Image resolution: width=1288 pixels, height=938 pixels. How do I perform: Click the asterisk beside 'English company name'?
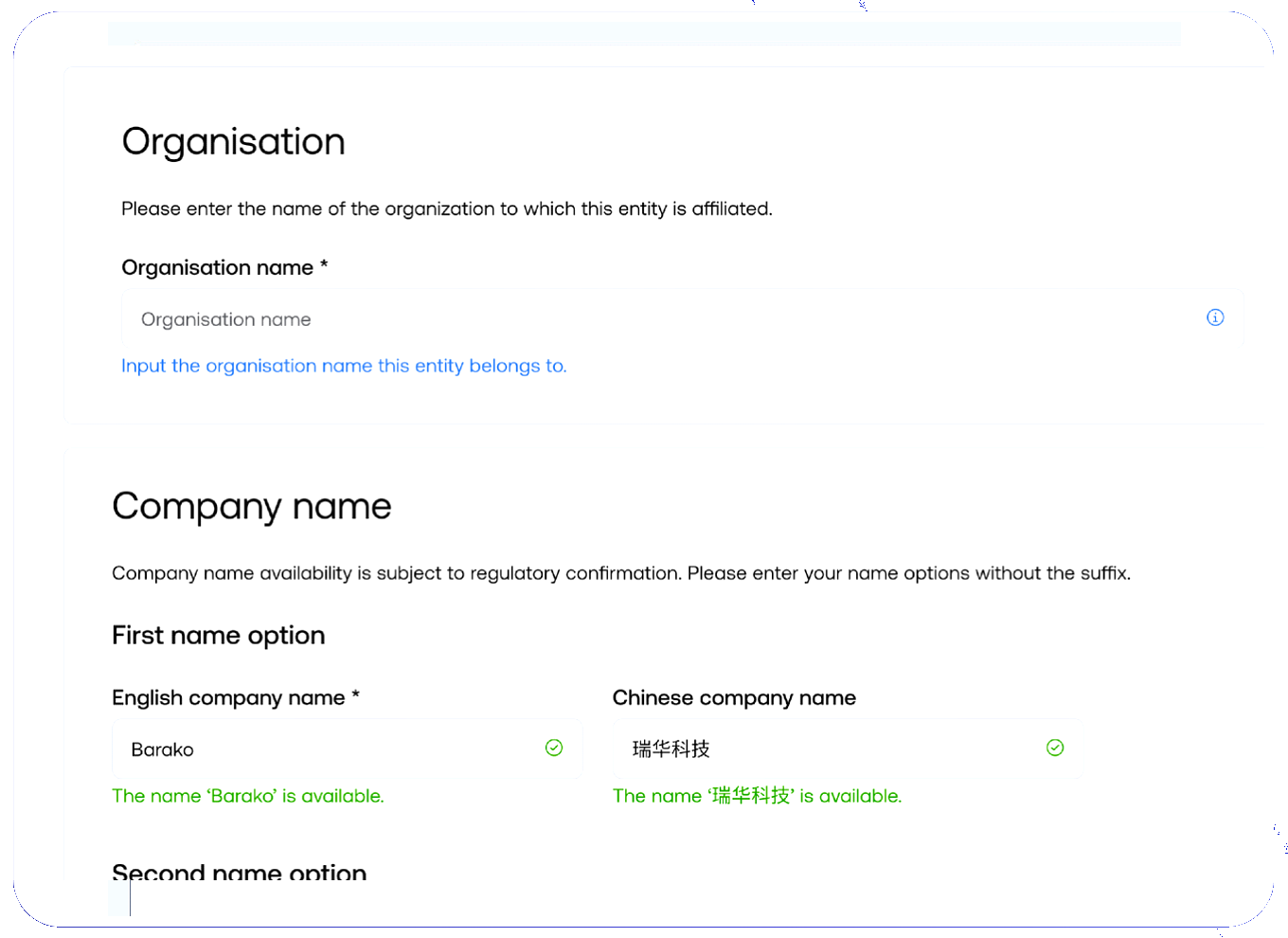click(x=356, y=696)
